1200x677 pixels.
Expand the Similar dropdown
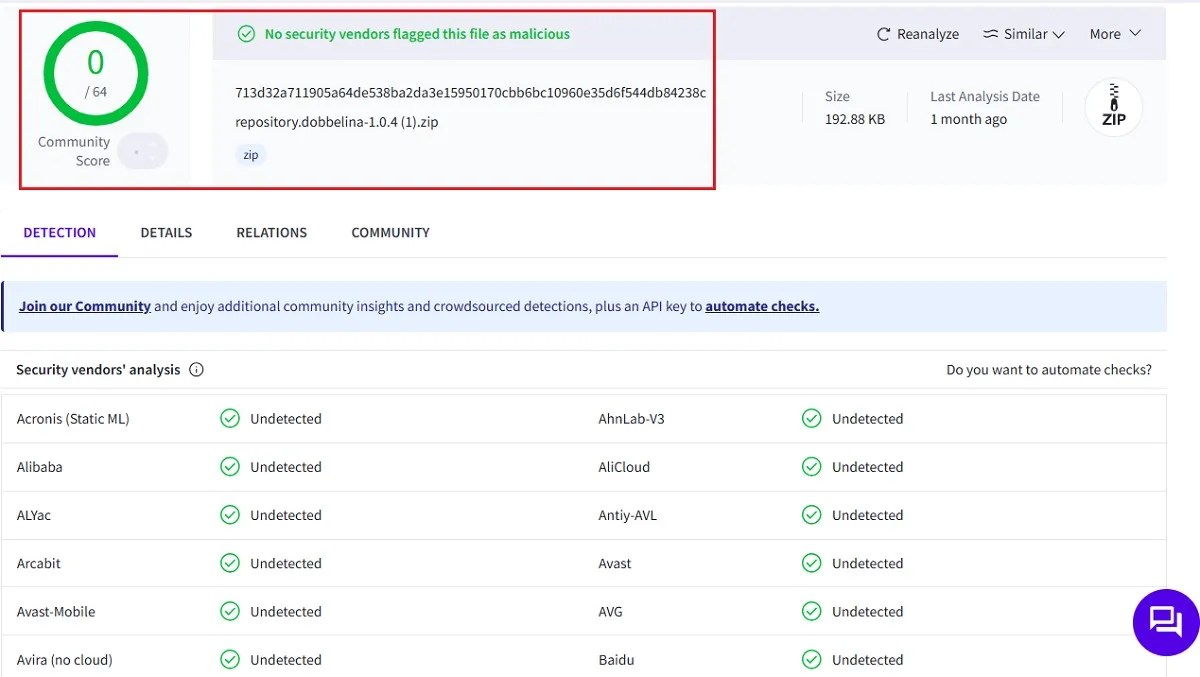(1023, 34)
